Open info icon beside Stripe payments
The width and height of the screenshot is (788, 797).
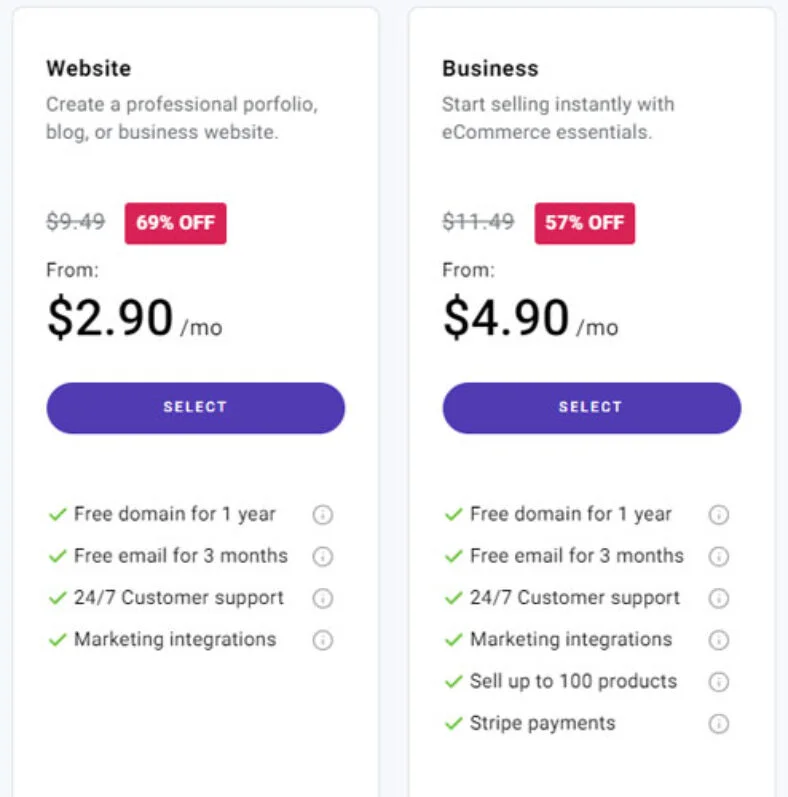pos(718,723)
